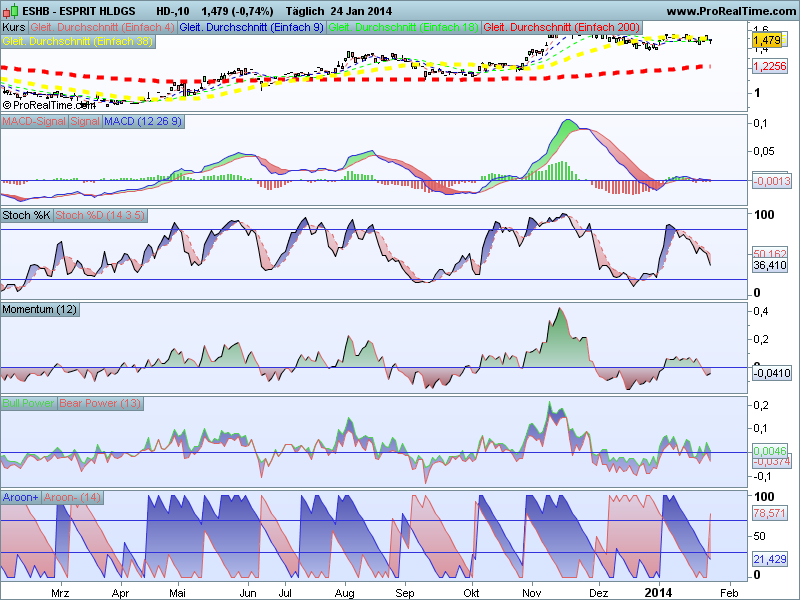
Task: Toggle Gleit. Durchschnitt (Einfach 9) legend
Action: [252, 27]
